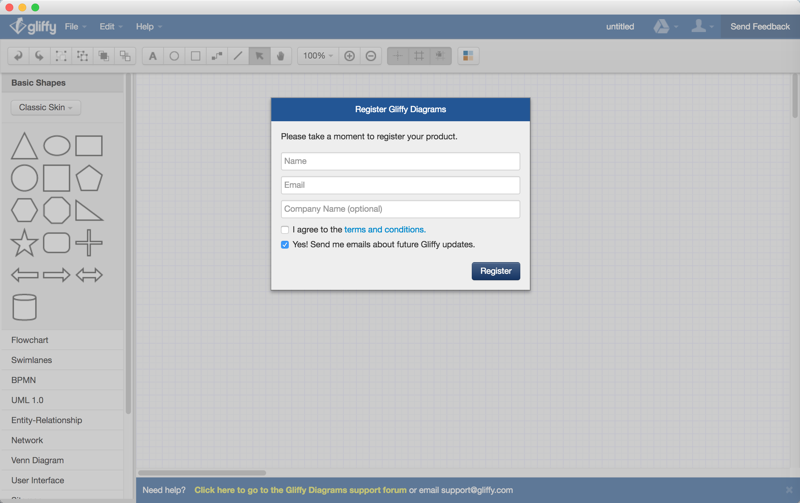The width and height of the screenshot is (800, 503).
Task: Toggle the grid display button
Action: coord(419,56)
